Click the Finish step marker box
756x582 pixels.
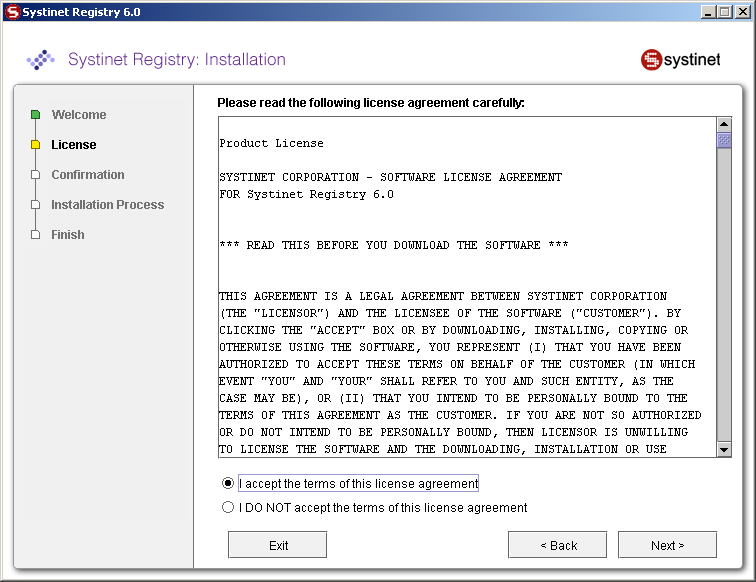35,234
